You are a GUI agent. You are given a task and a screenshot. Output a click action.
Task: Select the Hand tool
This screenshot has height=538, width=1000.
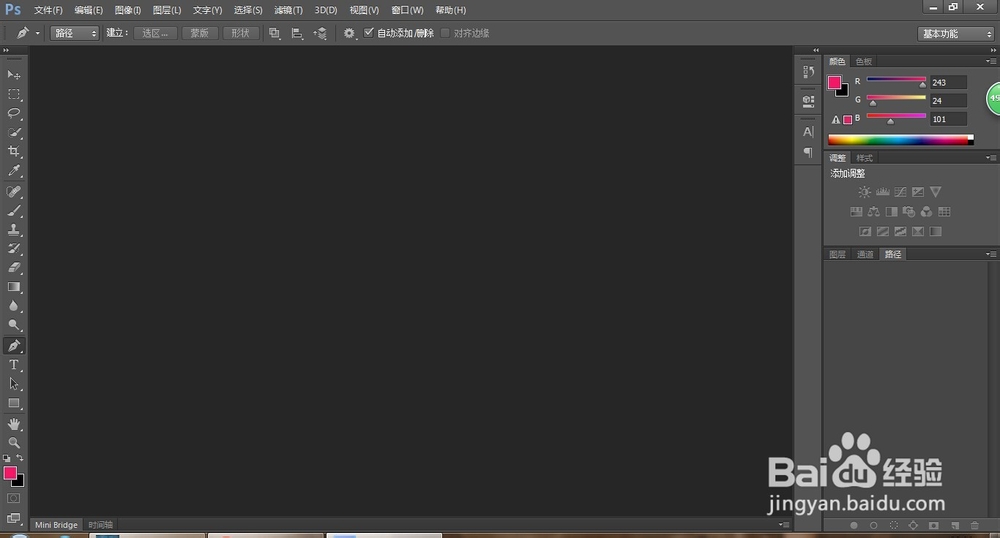click(13, 424)
